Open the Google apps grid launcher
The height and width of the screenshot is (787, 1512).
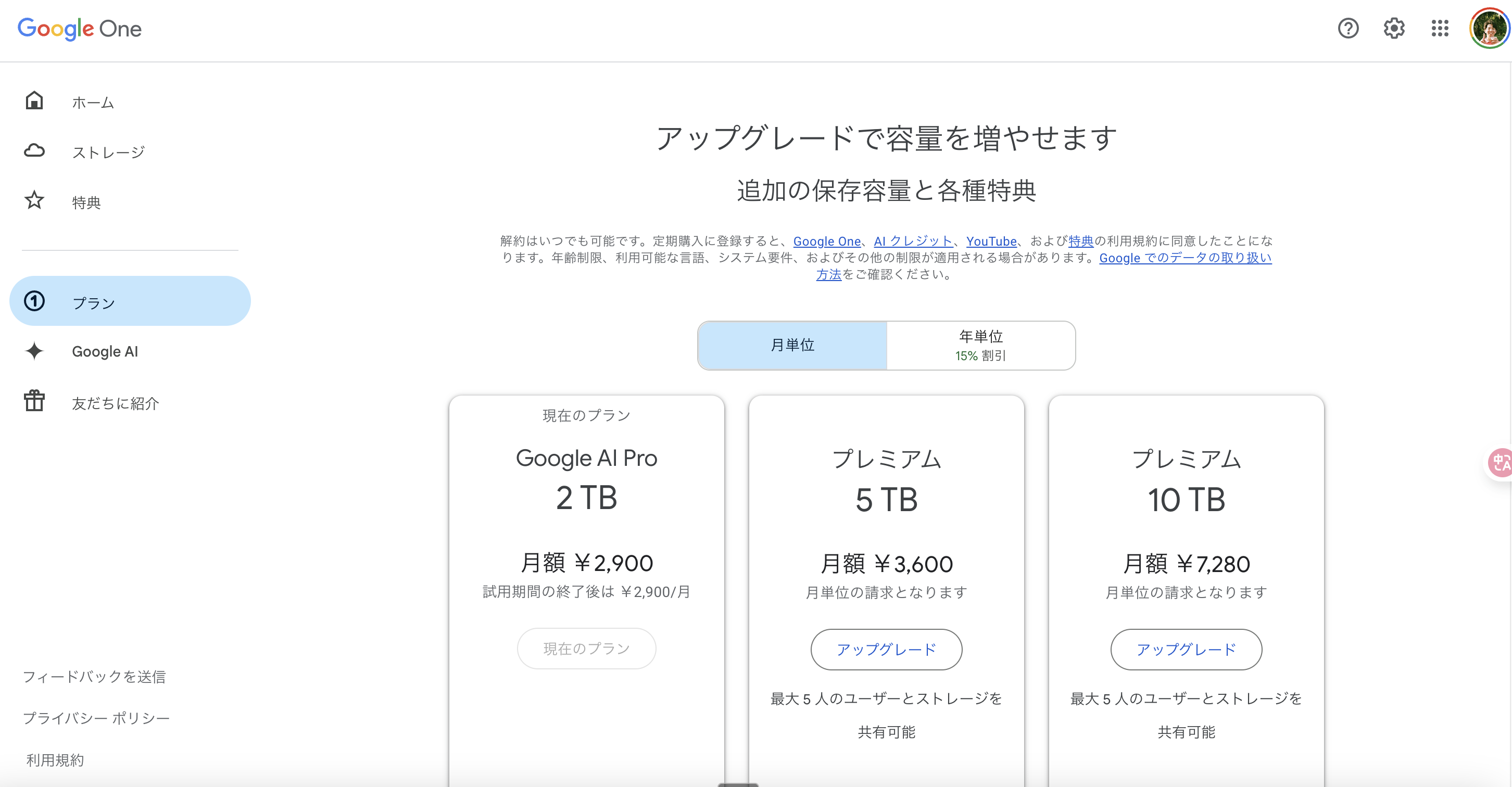click(x=1439, y=28)
